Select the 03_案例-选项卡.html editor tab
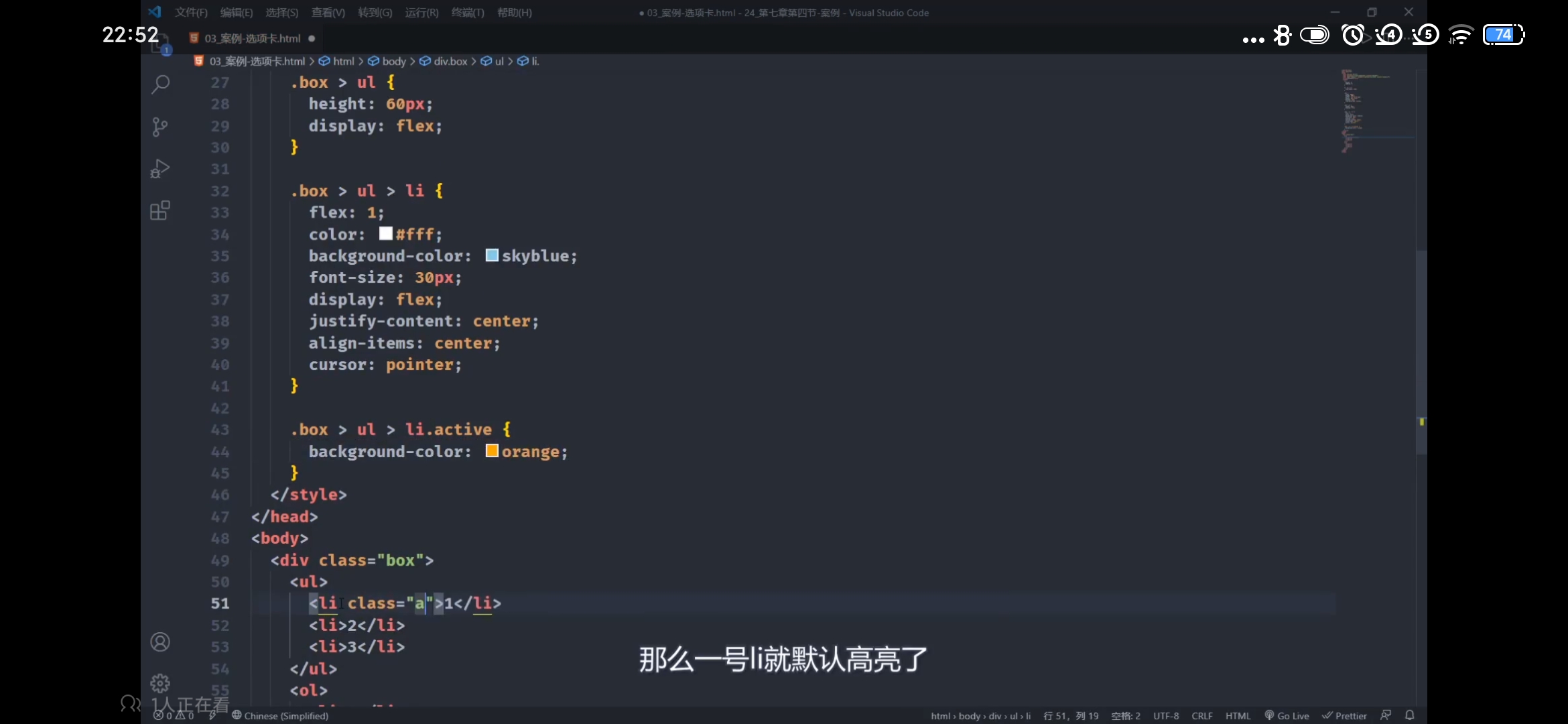This screenshot has width=1568, height=724. (x=252, y=38)
